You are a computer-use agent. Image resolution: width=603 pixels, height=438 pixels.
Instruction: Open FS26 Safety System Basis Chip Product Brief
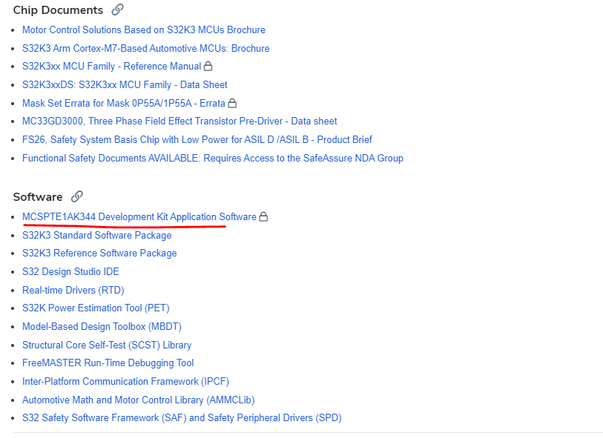point(197,140)
